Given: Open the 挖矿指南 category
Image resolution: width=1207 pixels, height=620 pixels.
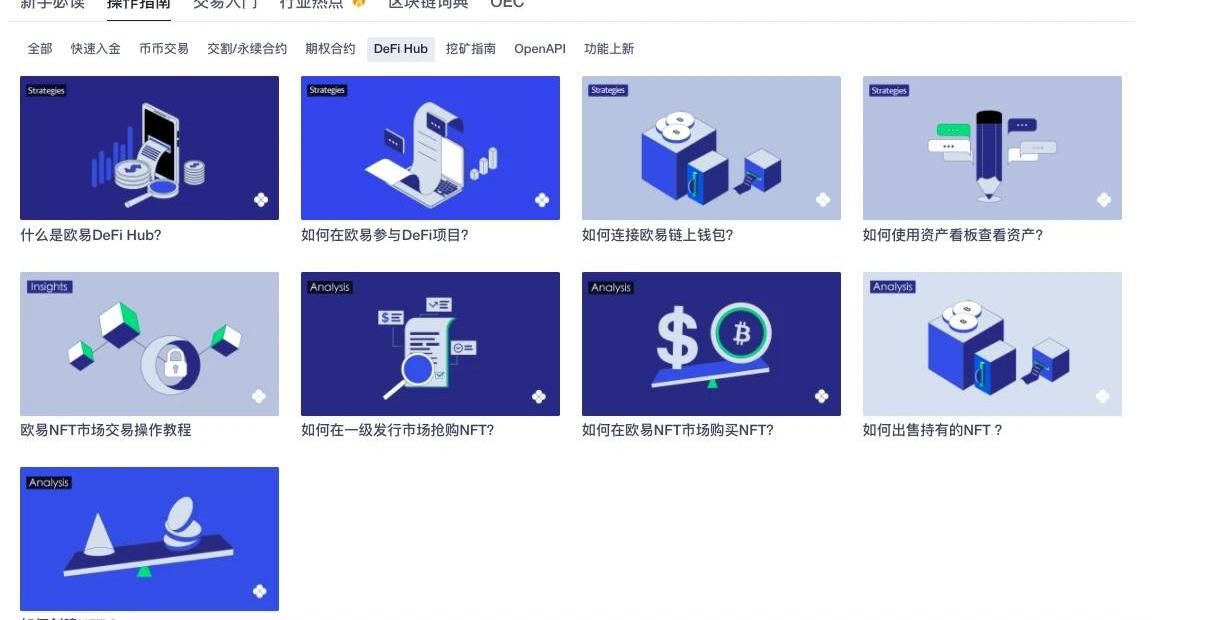Looking at the screenshot, I should click(471, 49).
